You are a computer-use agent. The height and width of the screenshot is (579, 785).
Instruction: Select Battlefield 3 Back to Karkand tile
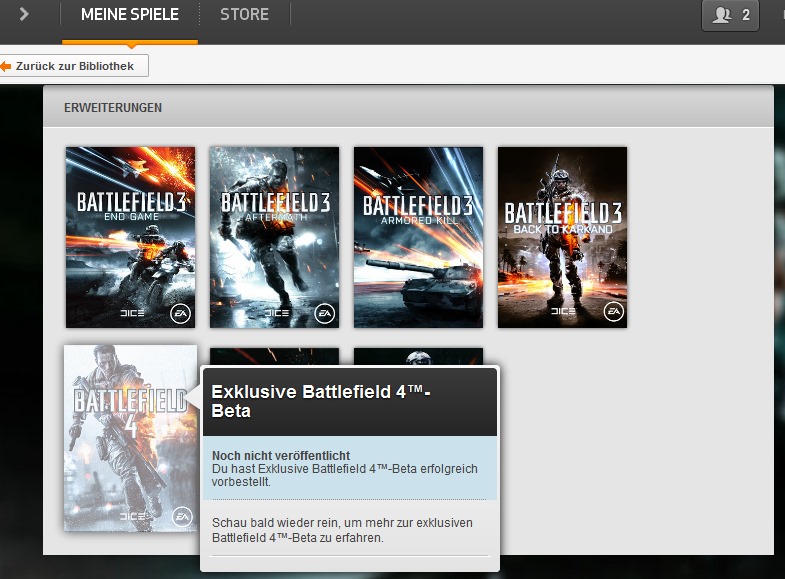click(x=562, y=237)
